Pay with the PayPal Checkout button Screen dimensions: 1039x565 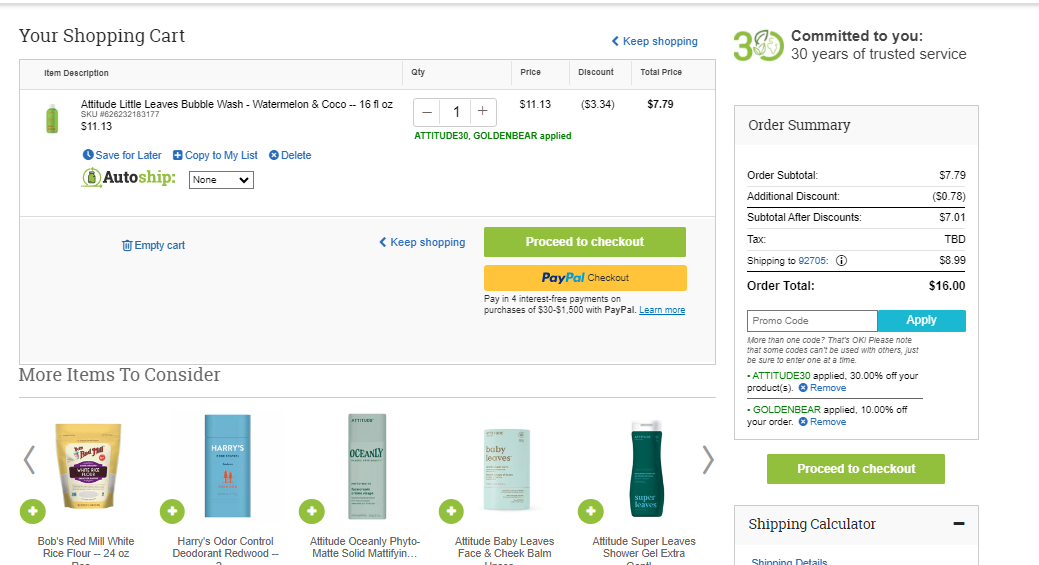[x=585, y=278]
